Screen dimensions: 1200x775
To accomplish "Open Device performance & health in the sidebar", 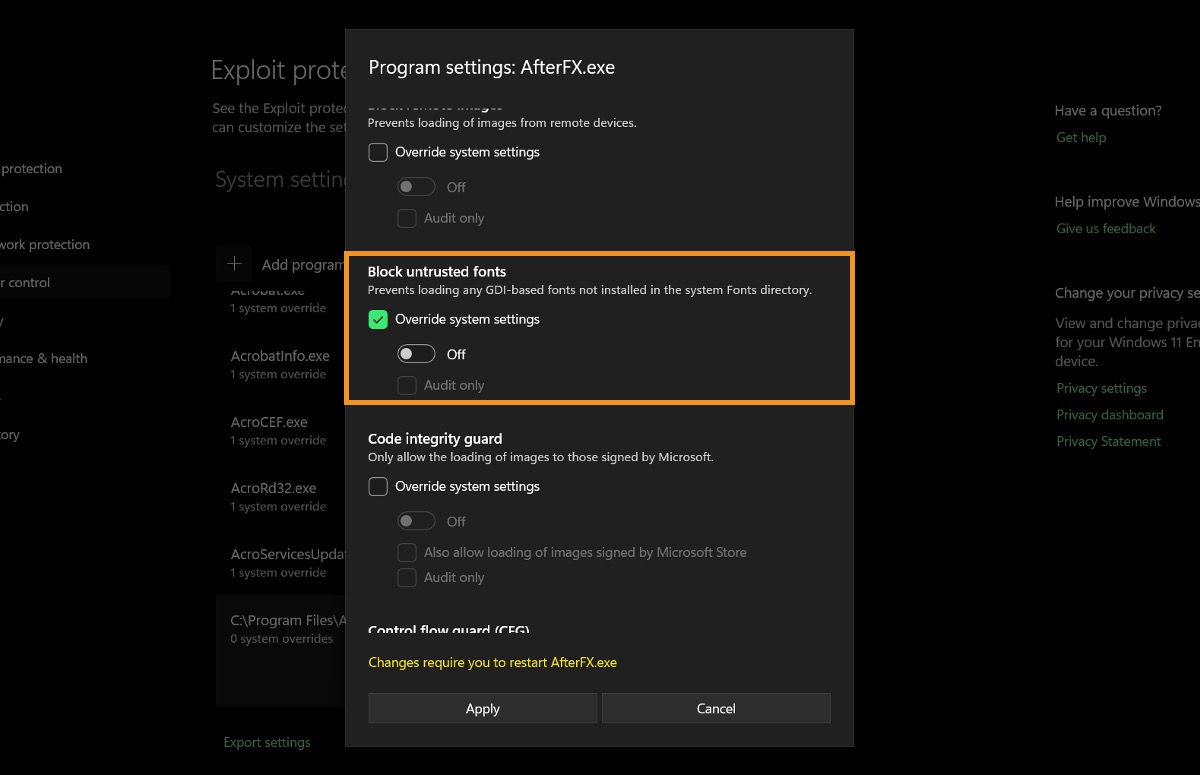I will [44, 358].
